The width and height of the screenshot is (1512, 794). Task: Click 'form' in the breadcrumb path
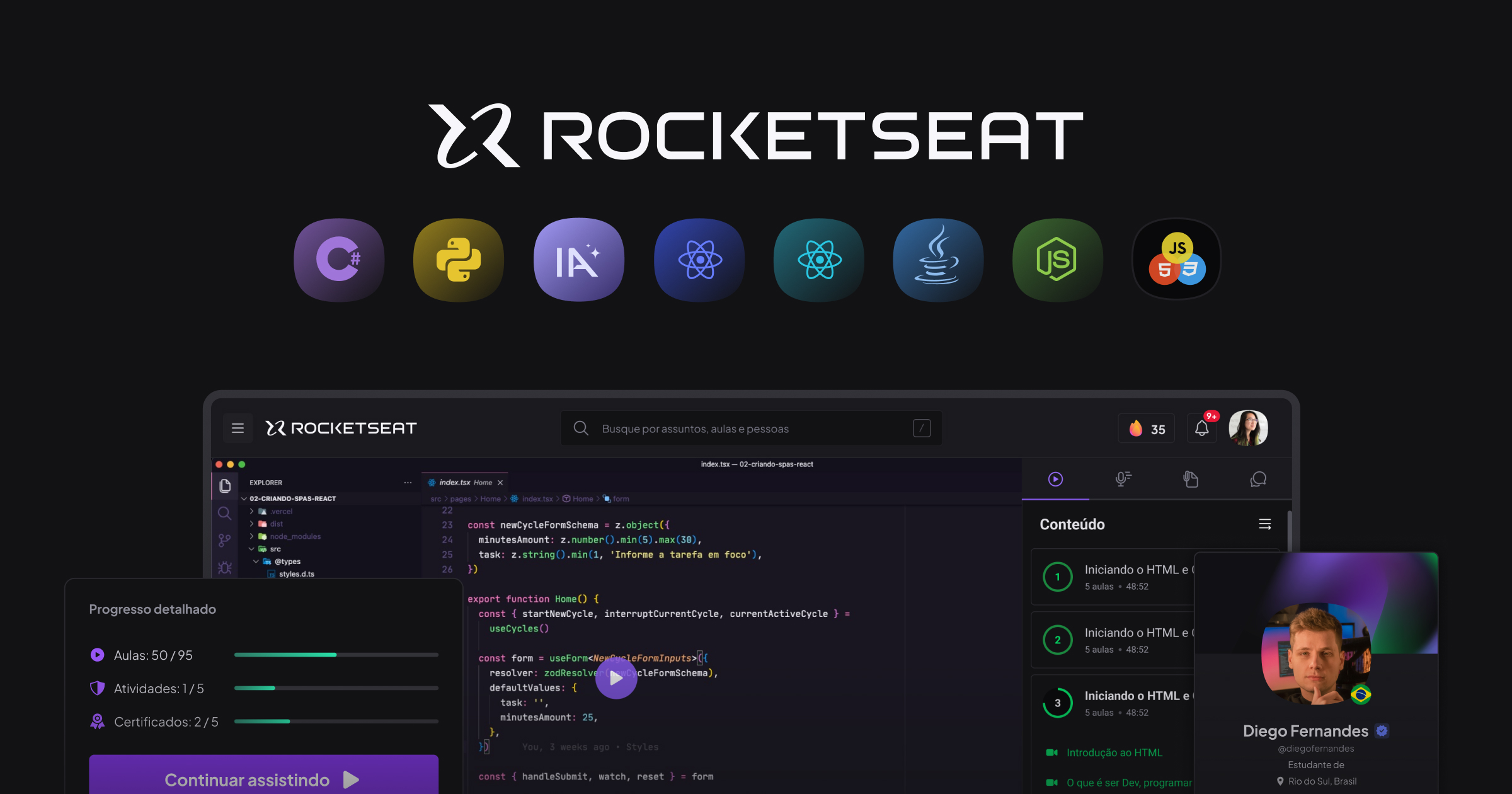(621, 499)
